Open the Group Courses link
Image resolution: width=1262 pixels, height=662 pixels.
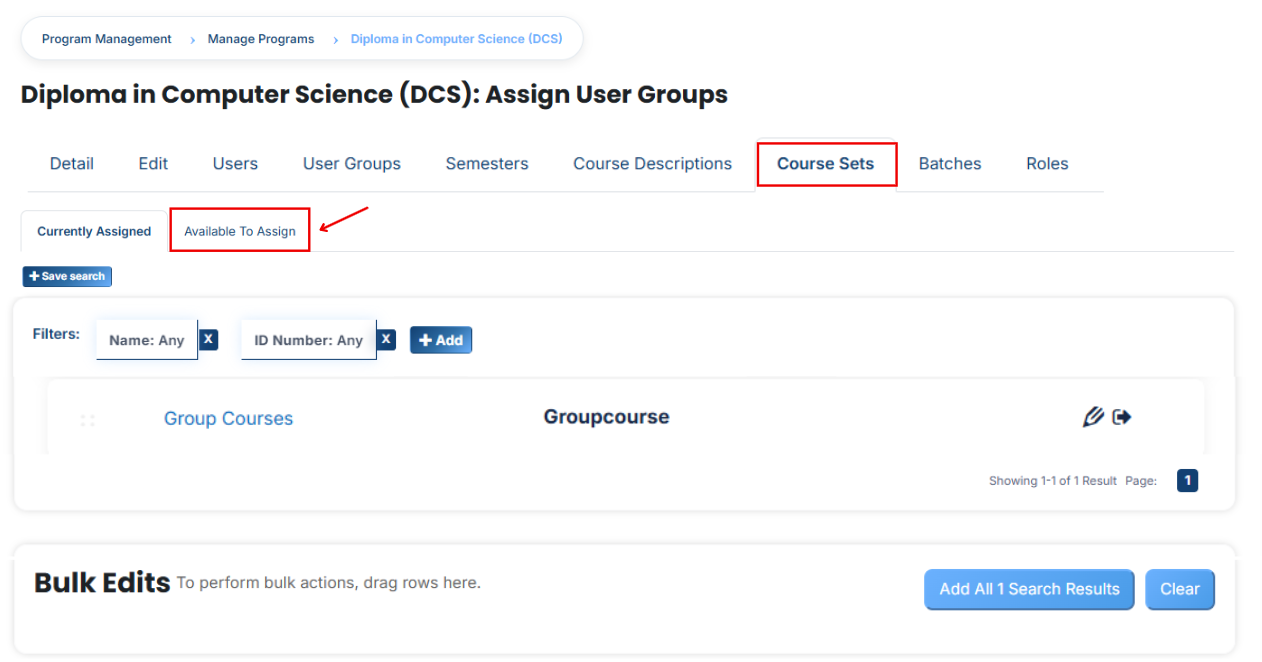[229, 419]
